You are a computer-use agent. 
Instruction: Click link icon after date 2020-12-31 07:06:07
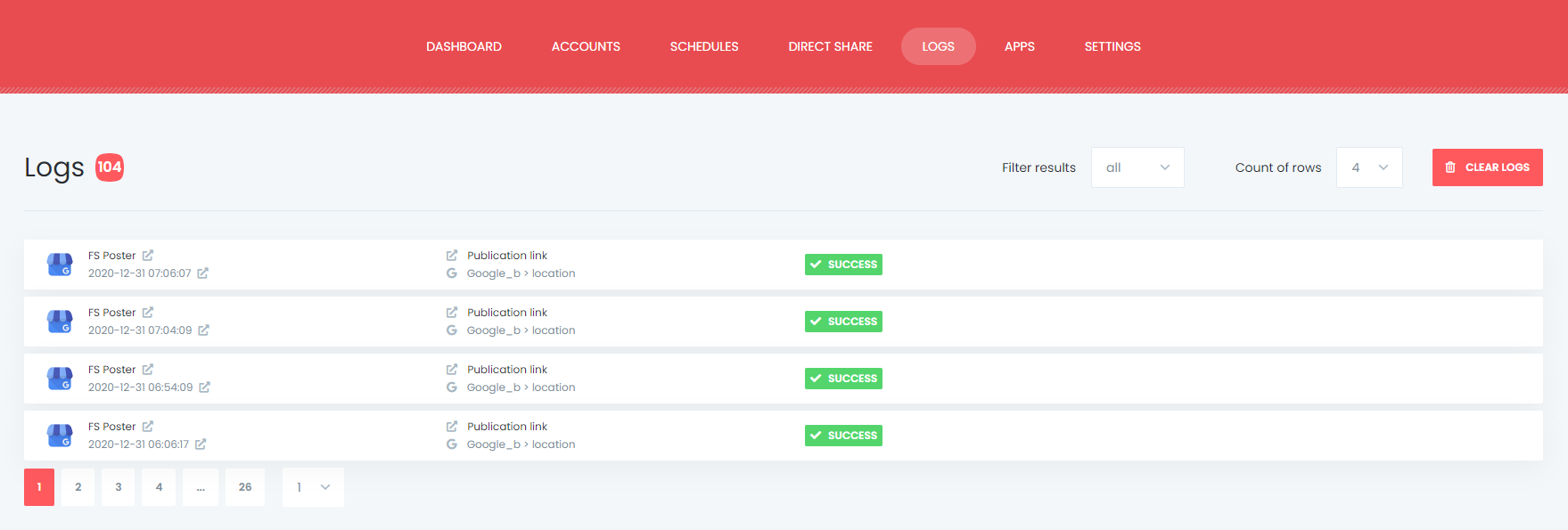202,273
